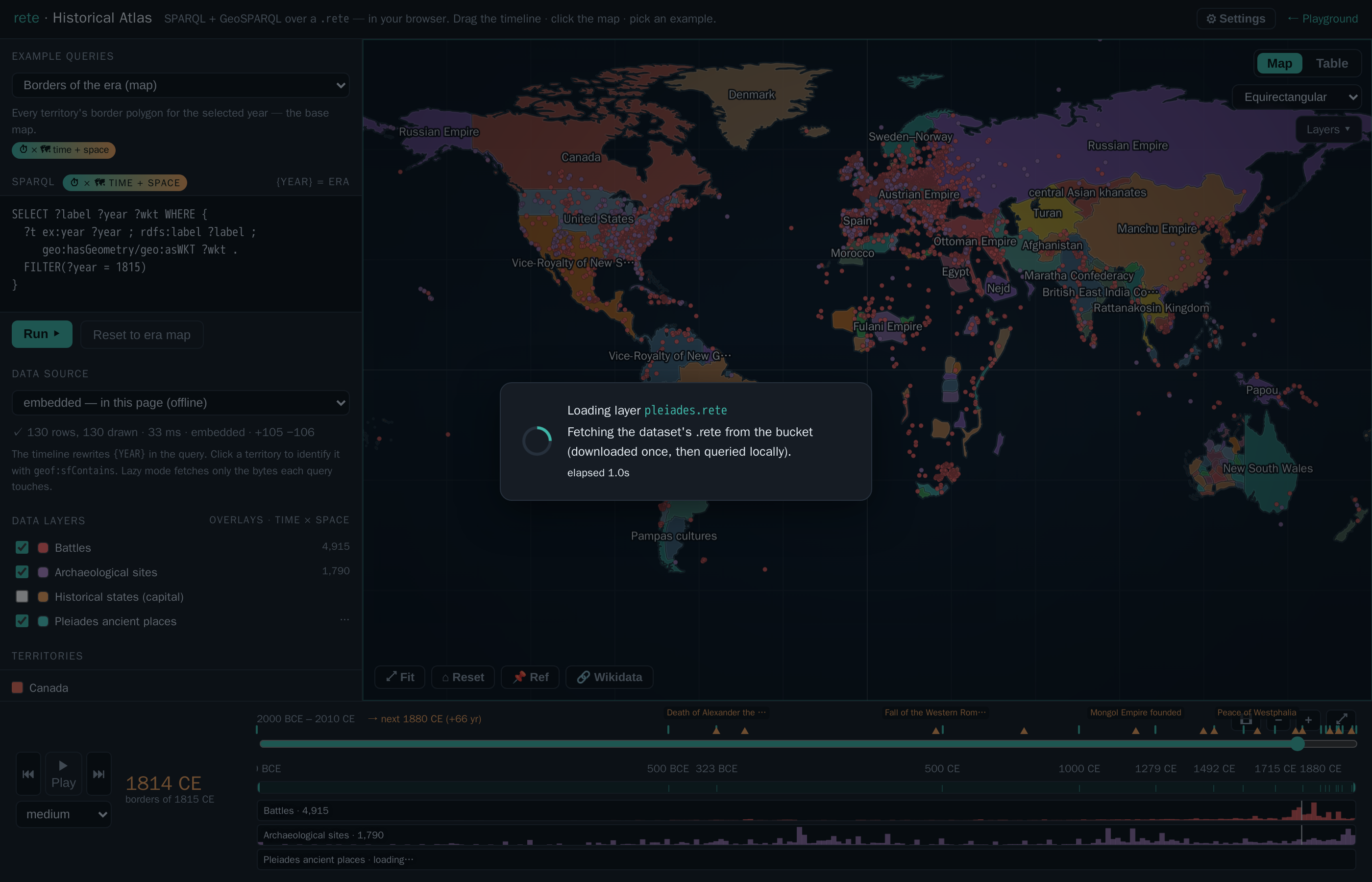Image resolution: width=1372 pixels, height=882 pixels.
Task: Click the Battles histogram track
Action: click(x=806, y=810)
